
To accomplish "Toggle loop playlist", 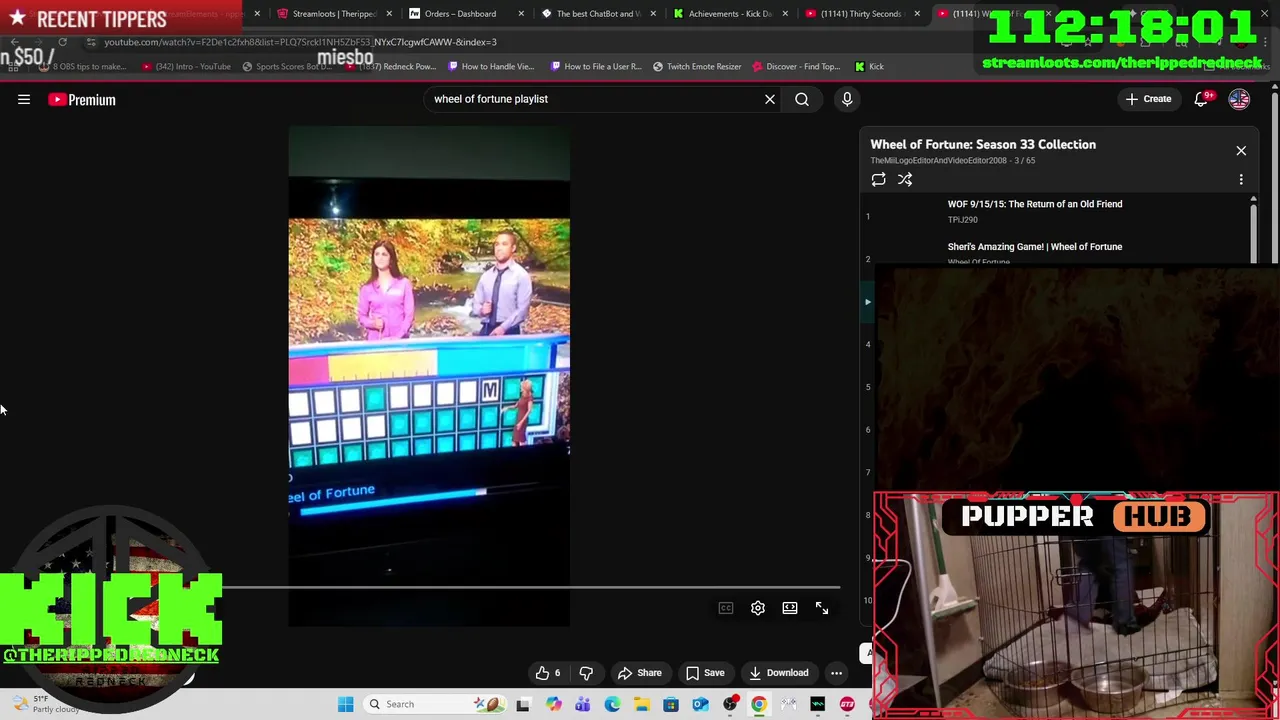I will click(878, 179).
